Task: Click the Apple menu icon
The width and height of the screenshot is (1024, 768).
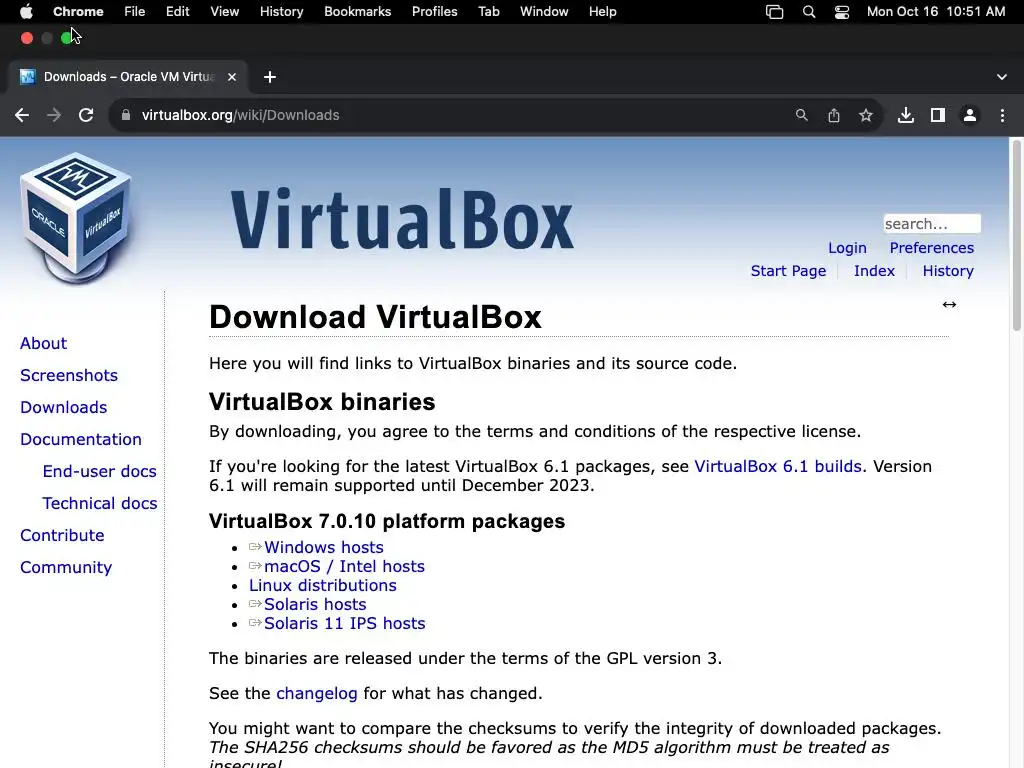Action: [26, 12]
